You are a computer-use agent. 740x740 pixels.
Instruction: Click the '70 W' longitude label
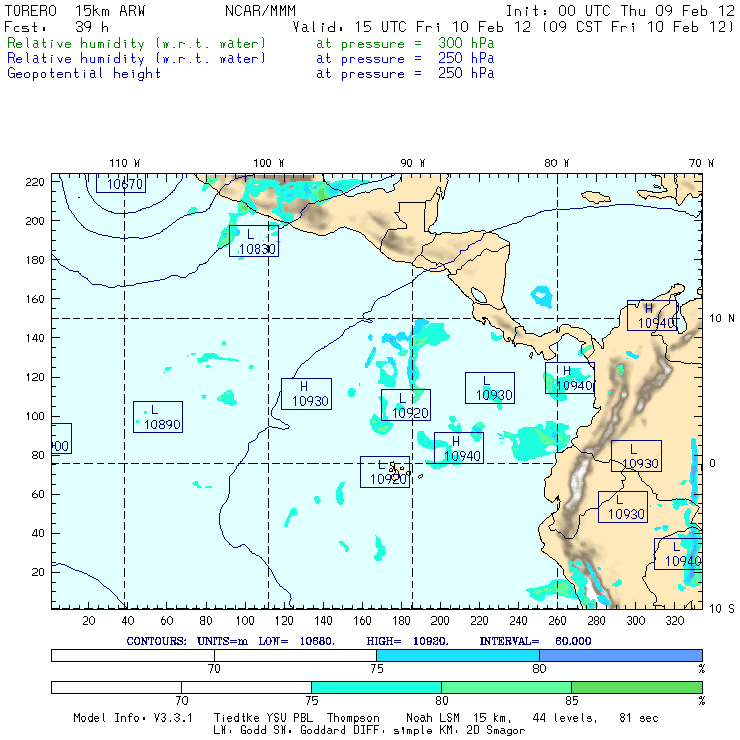pyautogui.click(x=701, y=163)
